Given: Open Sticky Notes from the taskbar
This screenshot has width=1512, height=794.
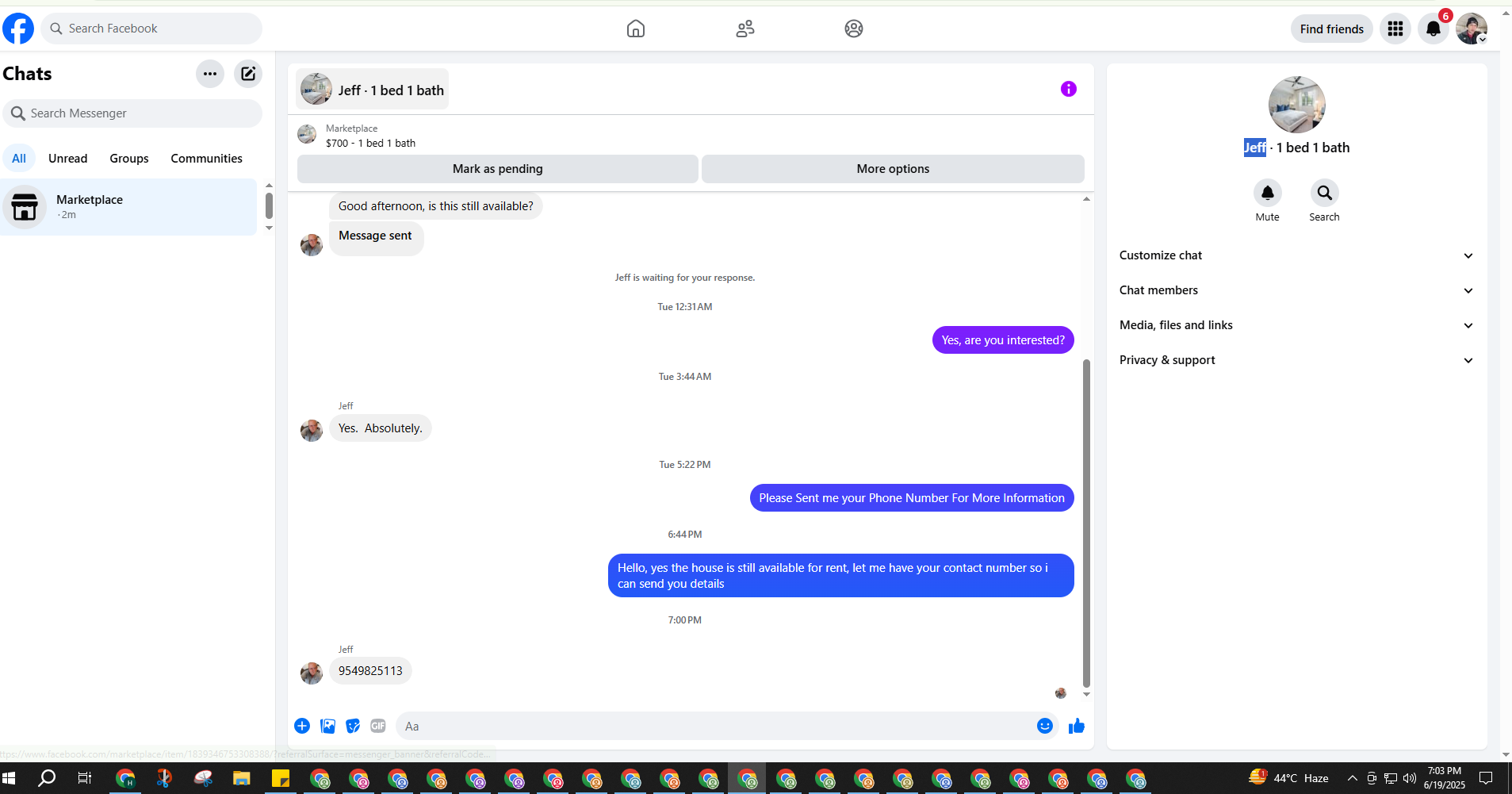Looking at the screenshot, I should (281, 778).
